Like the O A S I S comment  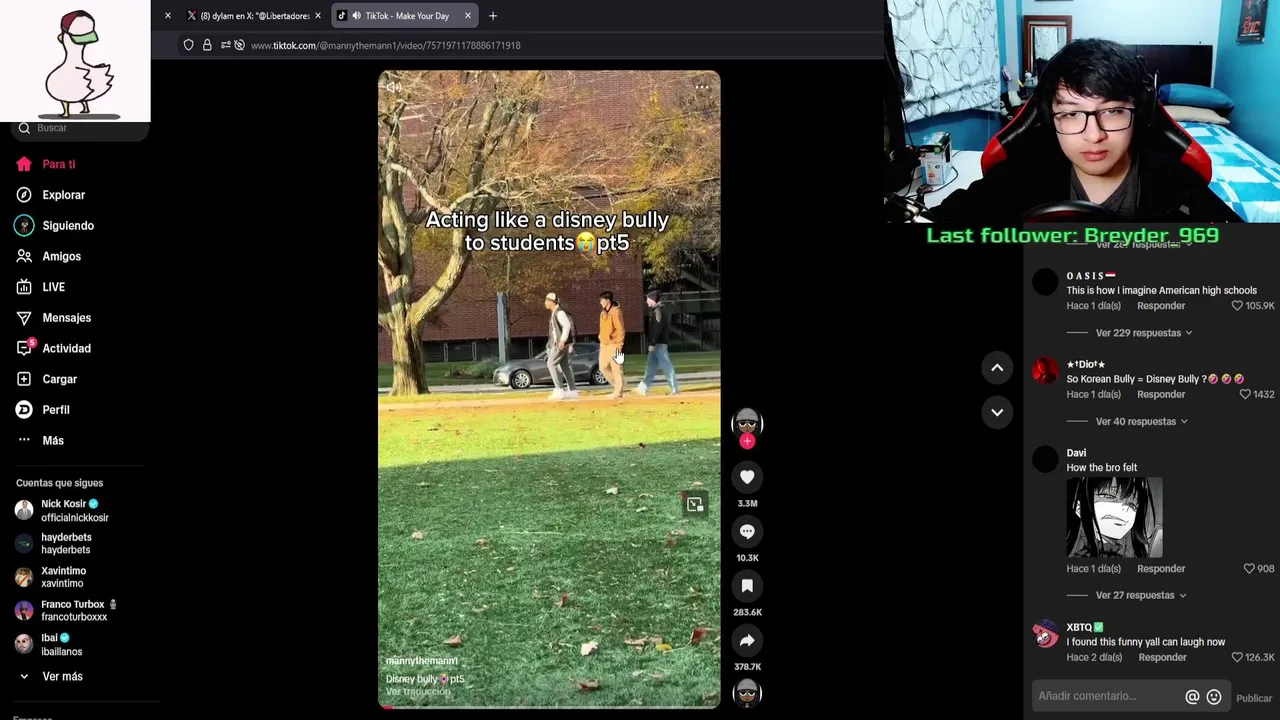(1237, 306)
